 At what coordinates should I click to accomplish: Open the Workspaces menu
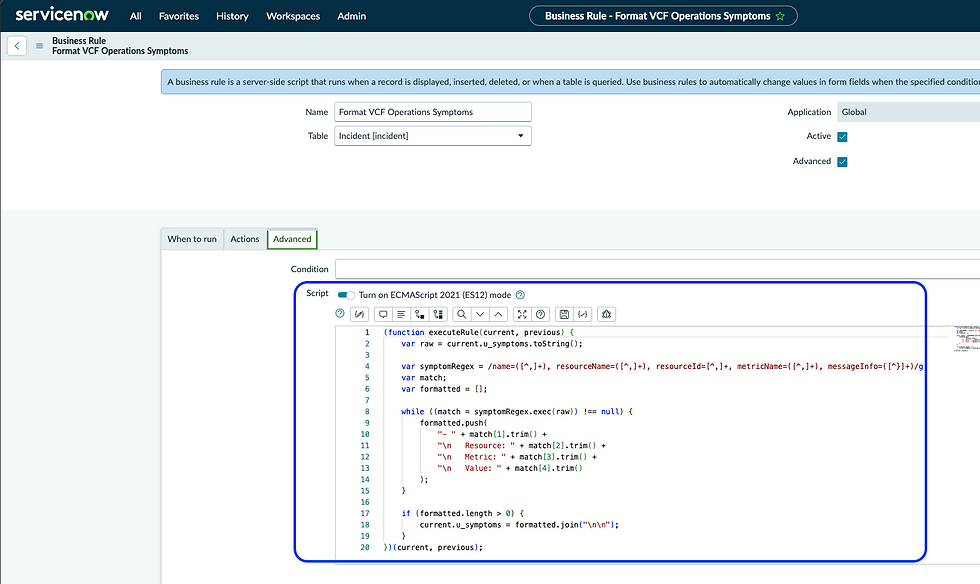click(293, 16)
